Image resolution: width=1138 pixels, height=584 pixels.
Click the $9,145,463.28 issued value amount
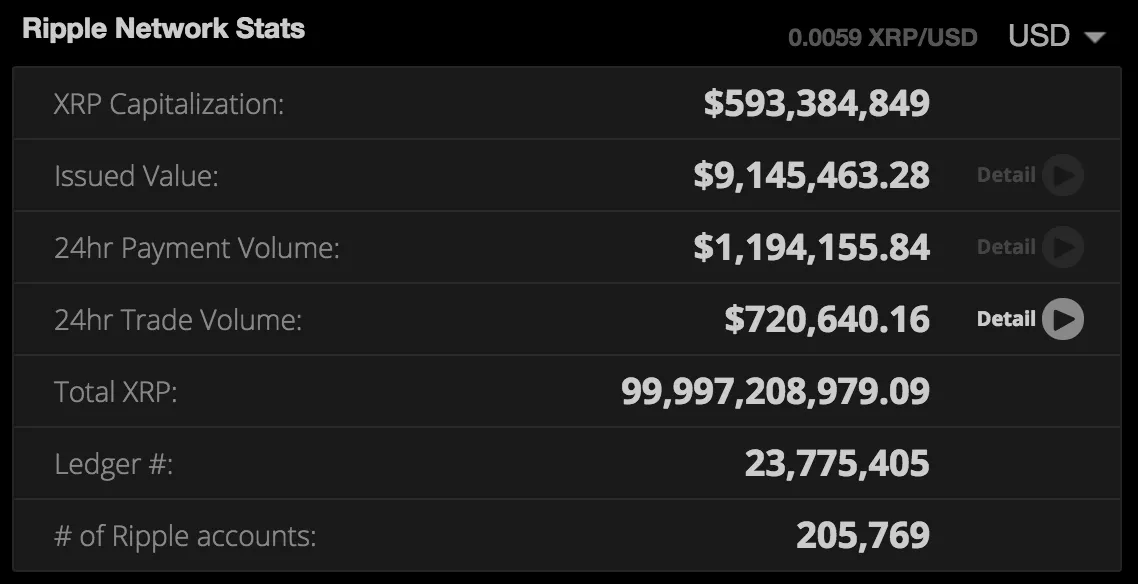(x=811, y=175)
